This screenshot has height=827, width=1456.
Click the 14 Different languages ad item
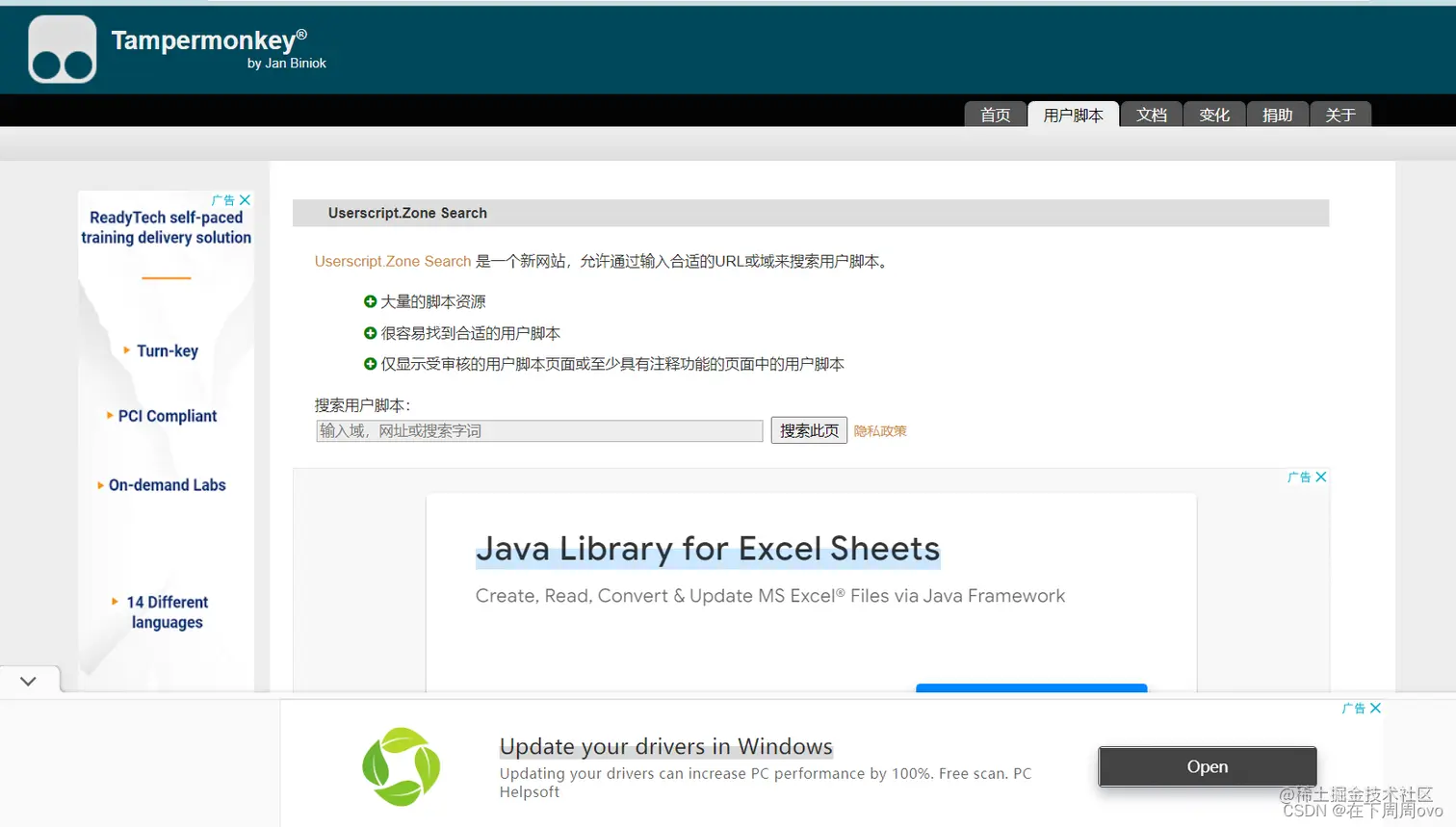click(168, 612)
